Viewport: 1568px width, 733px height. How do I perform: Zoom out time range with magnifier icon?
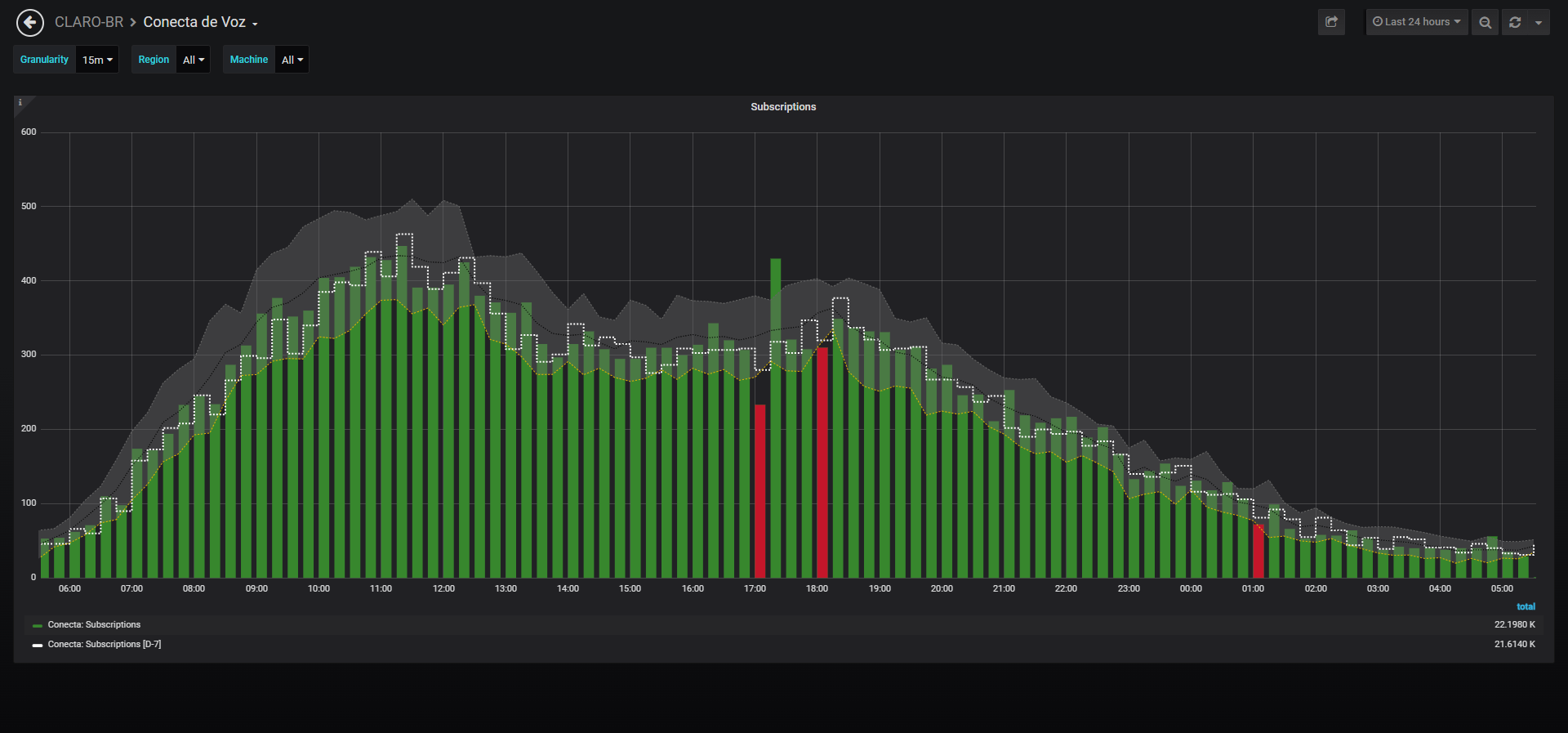pos(1485,22)
